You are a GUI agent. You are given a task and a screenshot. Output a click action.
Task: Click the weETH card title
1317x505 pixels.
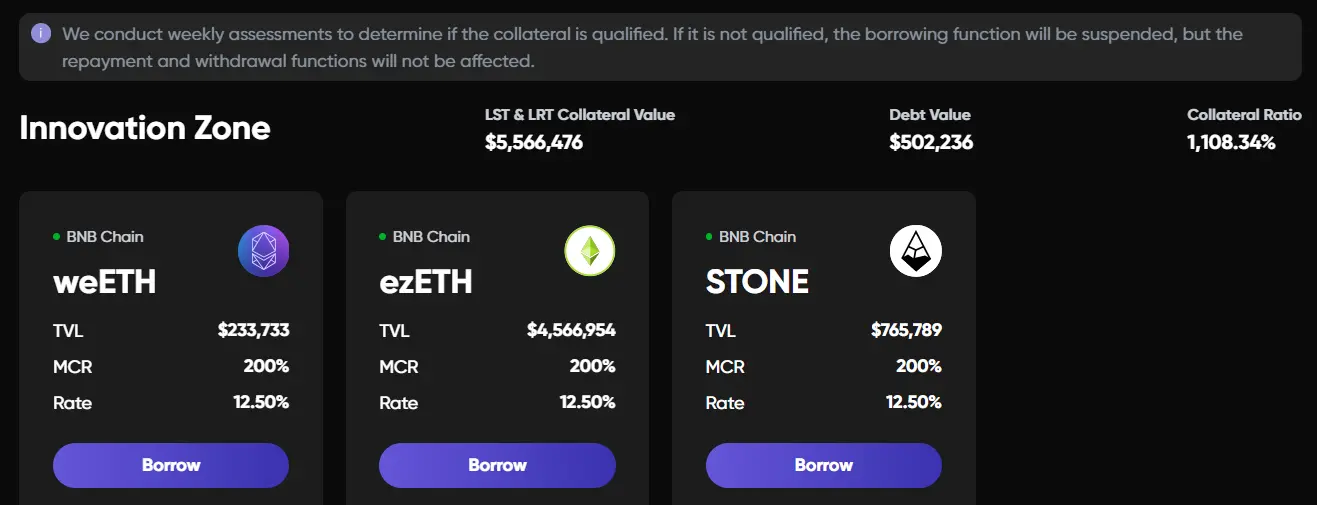pyautogui.click(x=105, y=282)
